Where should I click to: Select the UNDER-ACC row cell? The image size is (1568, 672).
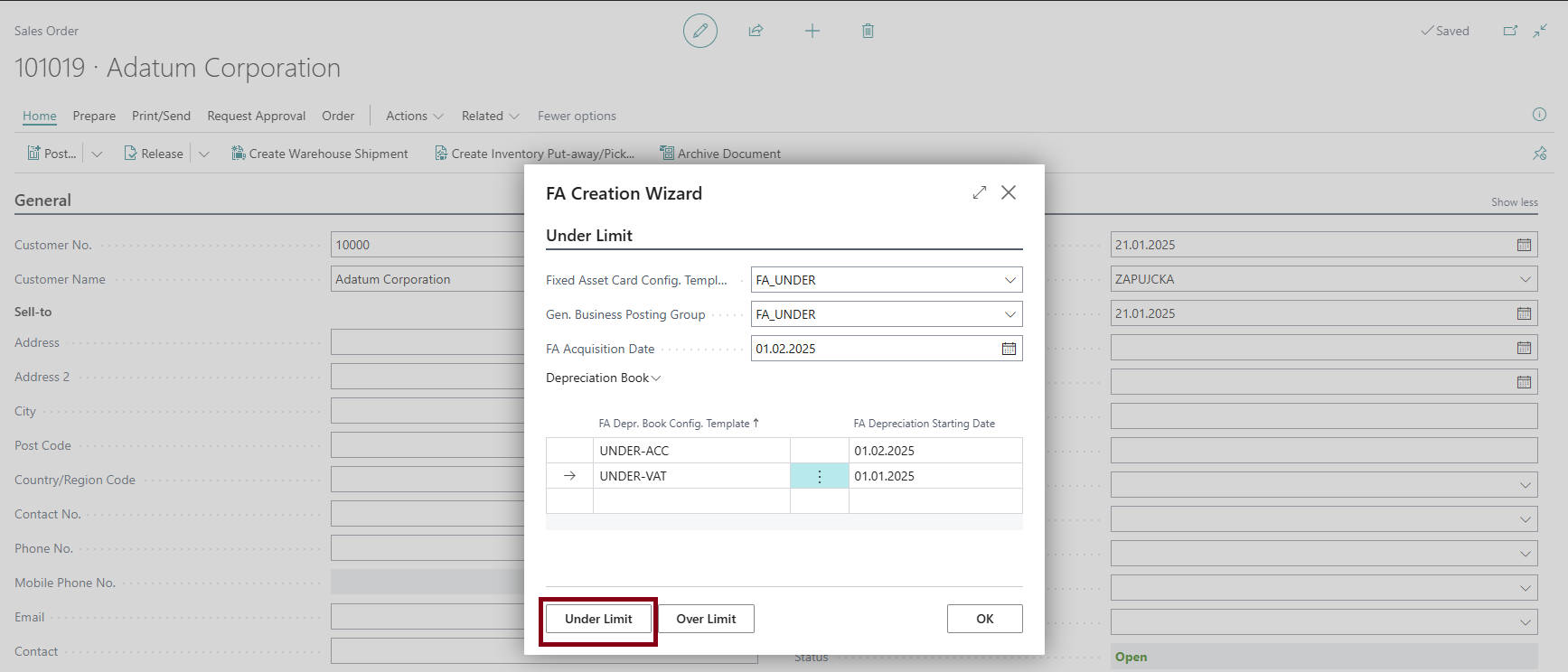(691, 451)
